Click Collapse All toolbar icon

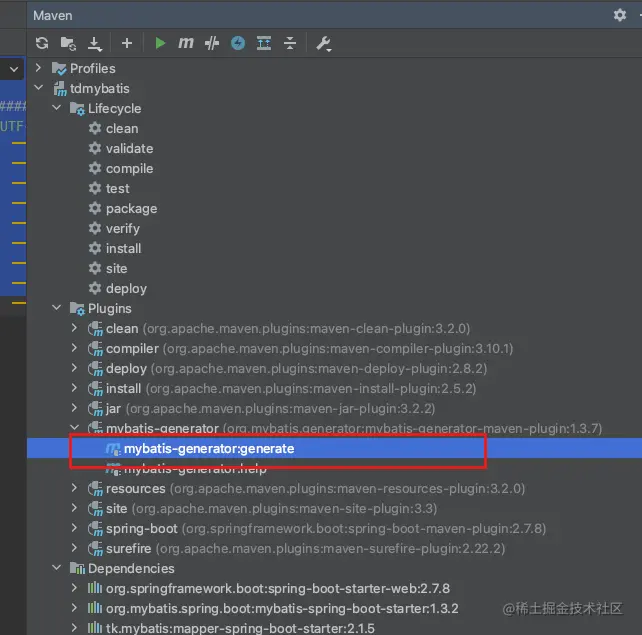coord(290,43)
